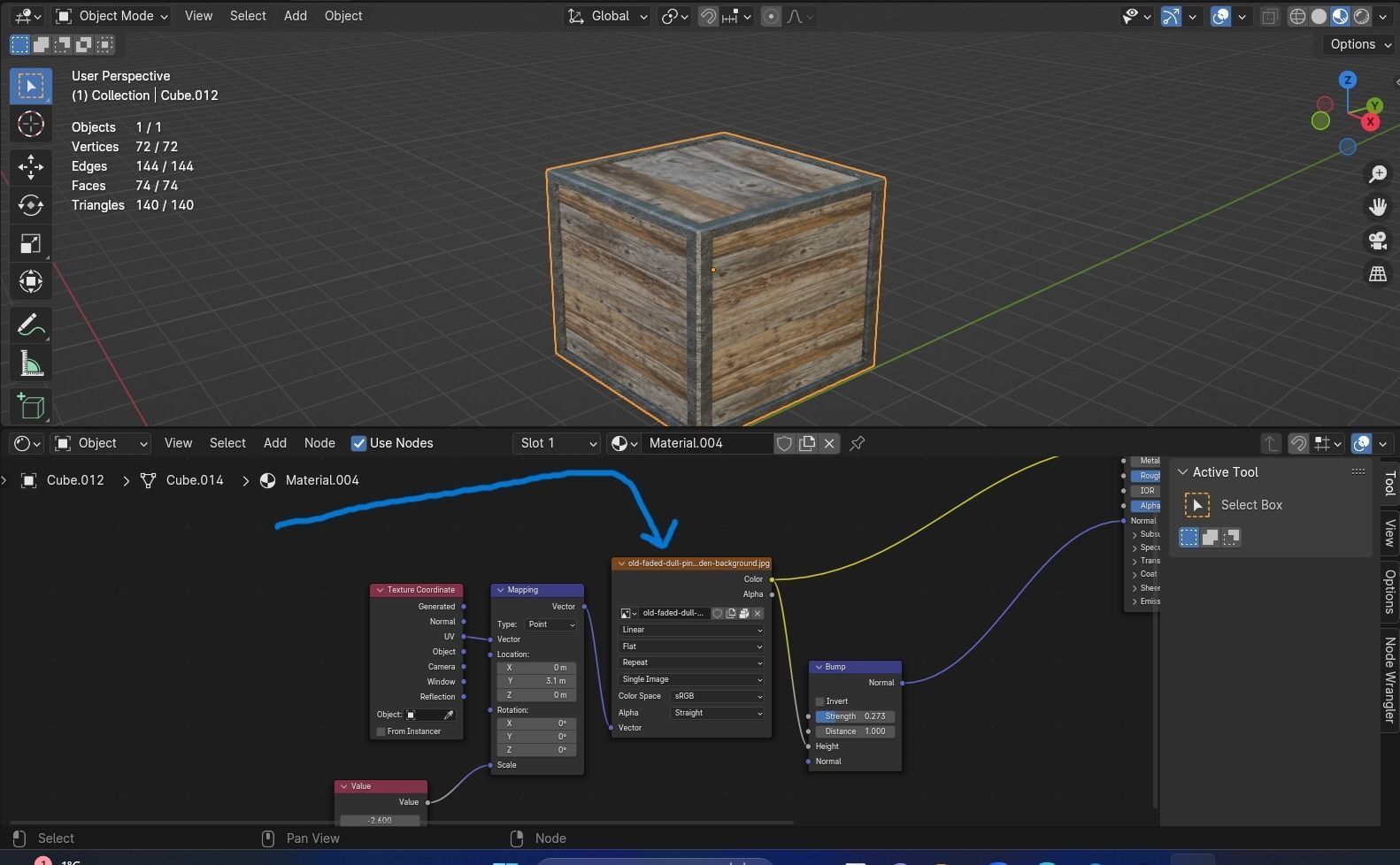Toggle viewport overlays button
1400x865 pixels.
[1220, 16]
